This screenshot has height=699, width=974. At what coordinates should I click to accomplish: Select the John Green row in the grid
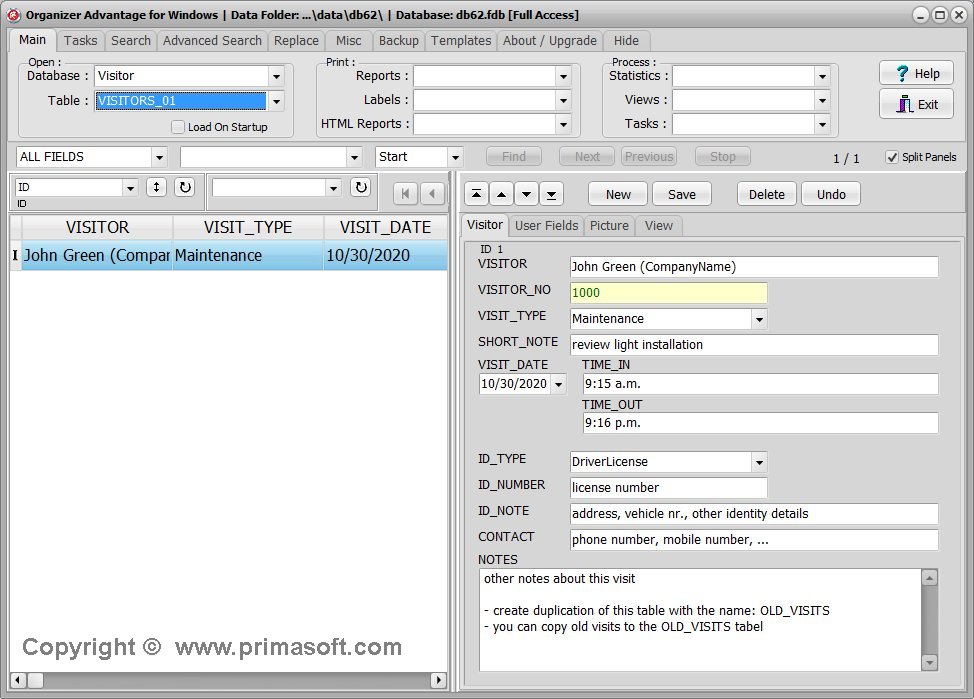pos(228,255)
